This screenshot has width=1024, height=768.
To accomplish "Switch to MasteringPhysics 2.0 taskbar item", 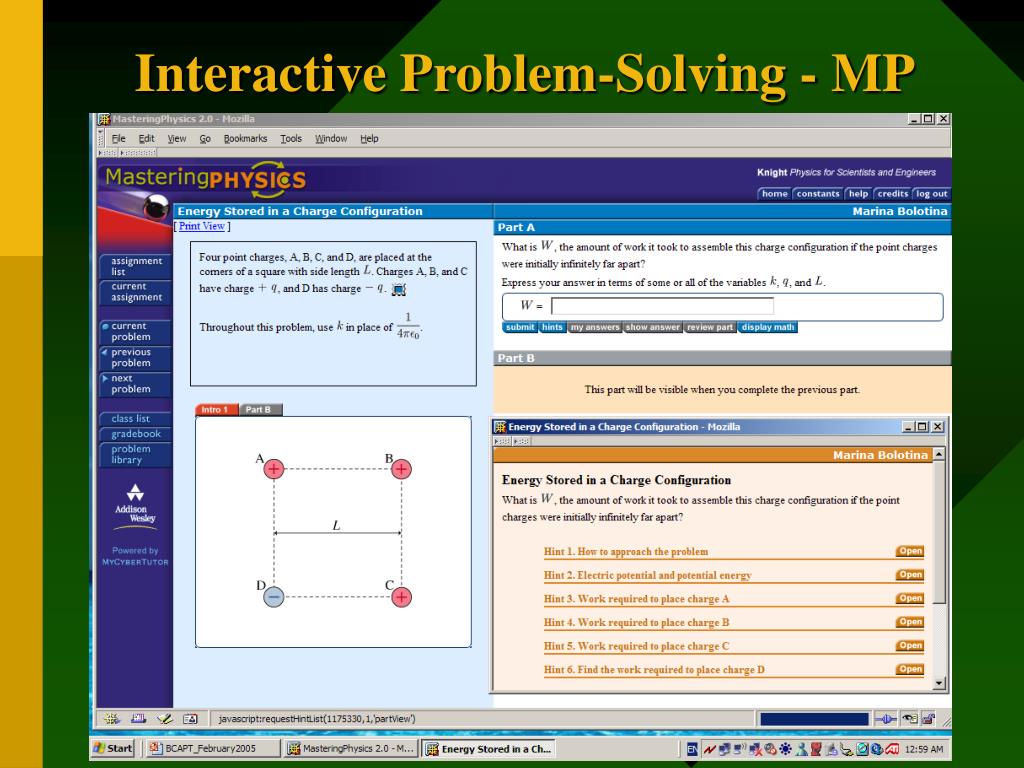I will pos(351,748).
